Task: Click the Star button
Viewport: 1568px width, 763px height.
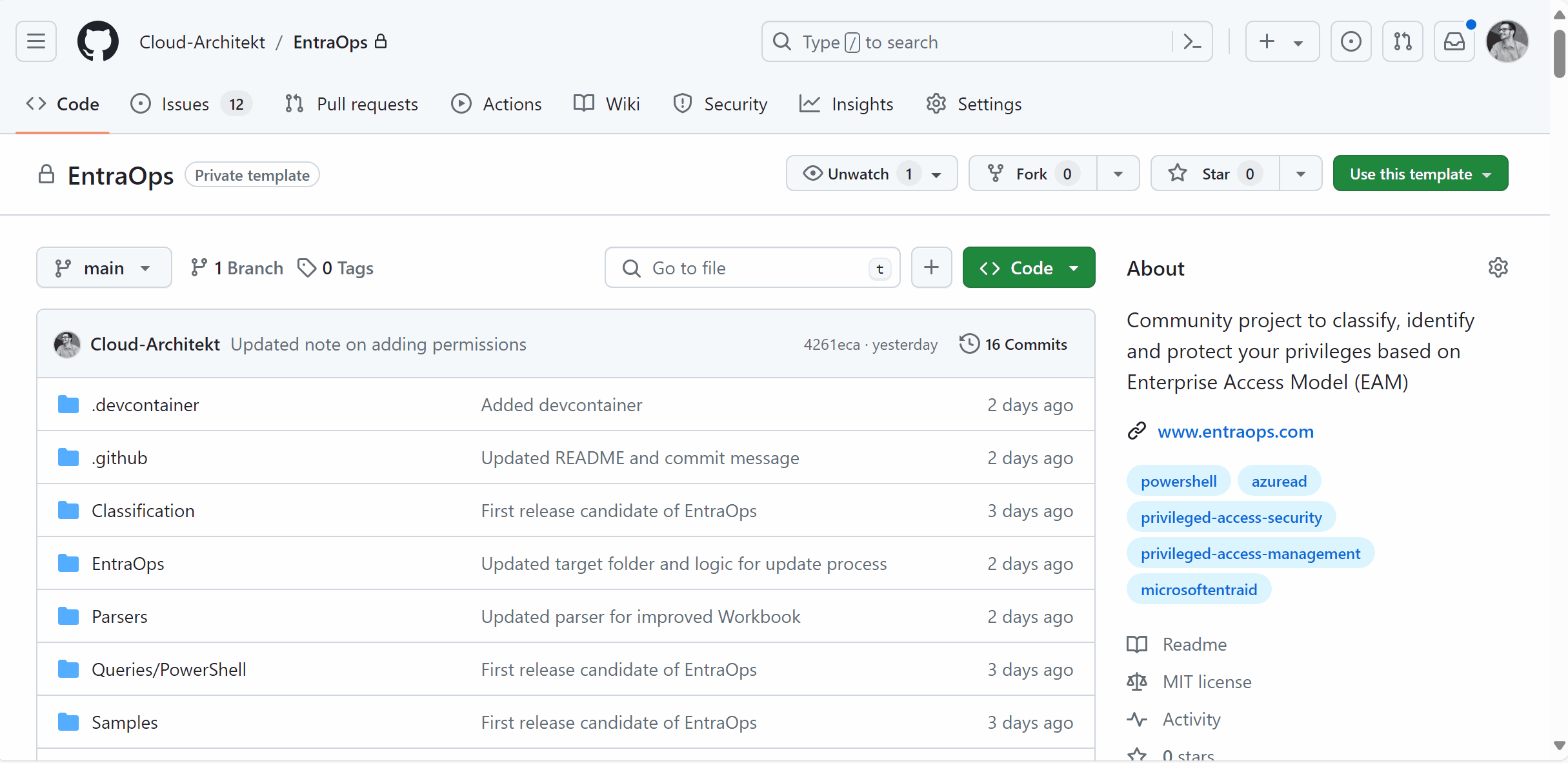Action: coord(1215,174)
